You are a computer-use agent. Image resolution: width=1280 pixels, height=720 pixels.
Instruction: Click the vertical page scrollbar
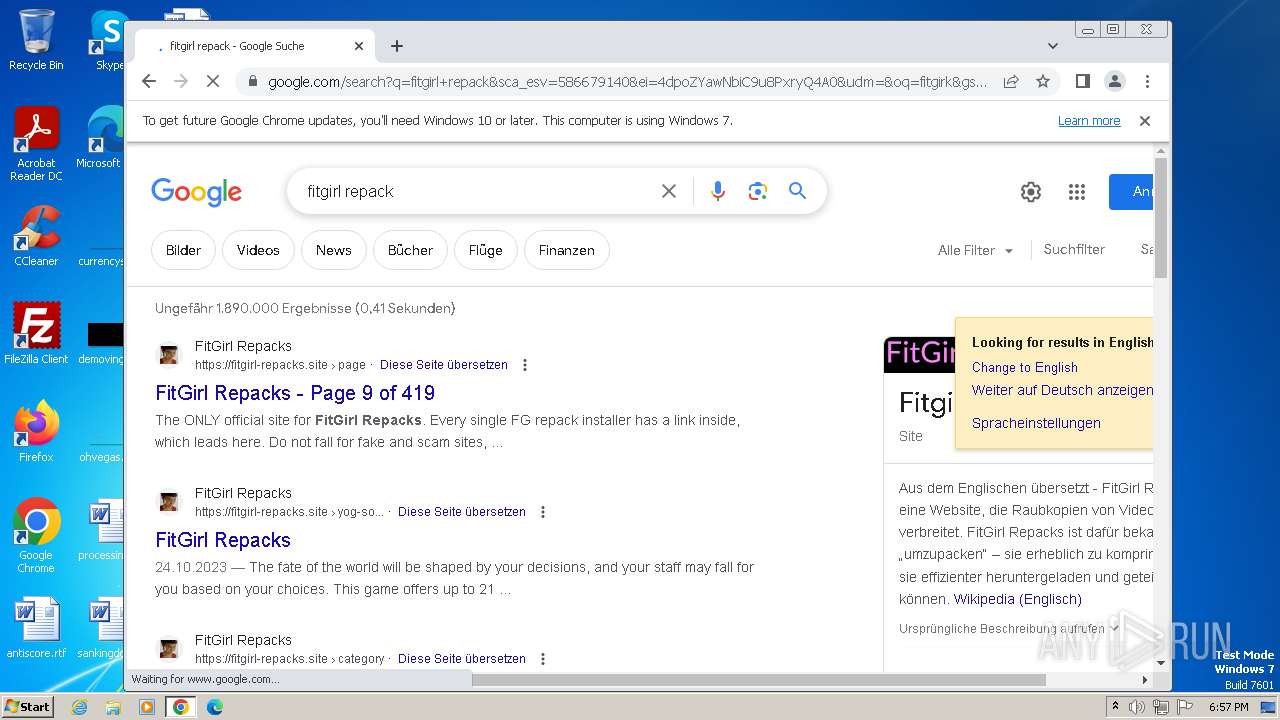1160,218
